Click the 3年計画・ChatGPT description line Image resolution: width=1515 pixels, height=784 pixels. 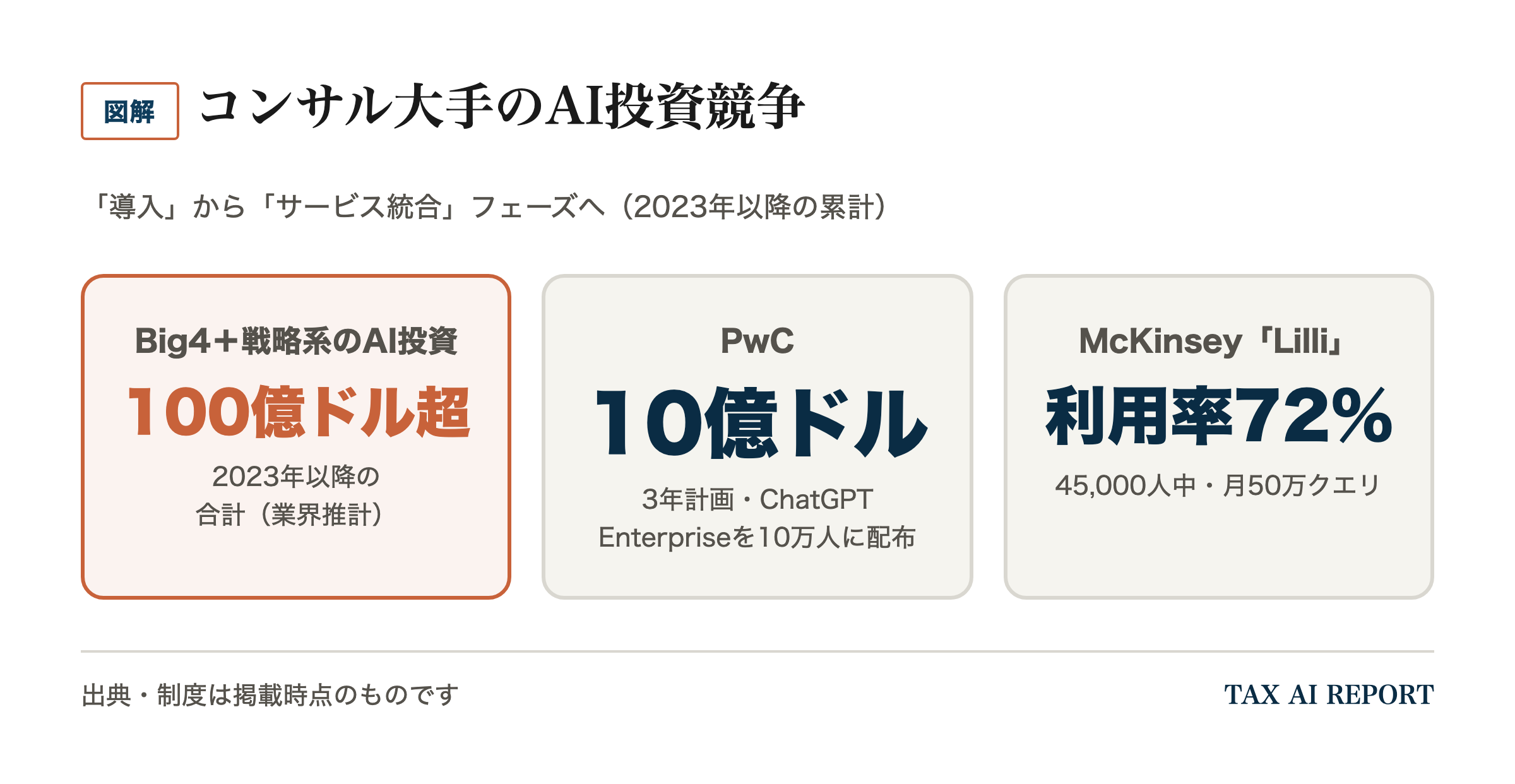tap(757, 499)
